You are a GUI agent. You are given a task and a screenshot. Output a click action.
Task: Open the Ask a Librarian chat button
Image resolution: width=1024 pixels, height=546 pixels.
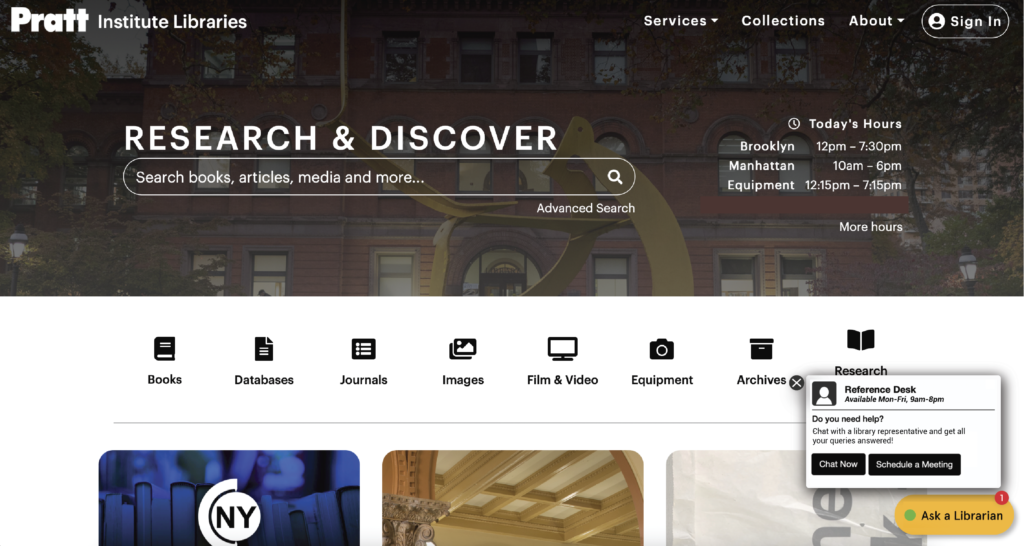(954, 515)
